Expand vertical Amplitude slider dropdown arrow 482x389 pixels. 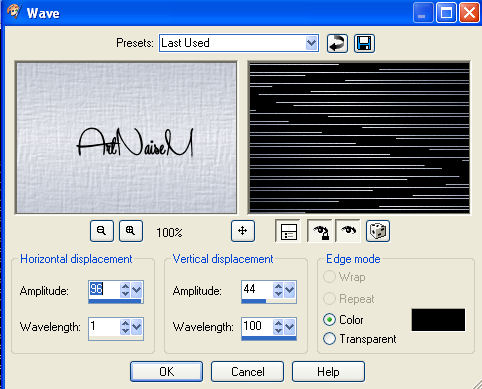[x=289, y=290]
